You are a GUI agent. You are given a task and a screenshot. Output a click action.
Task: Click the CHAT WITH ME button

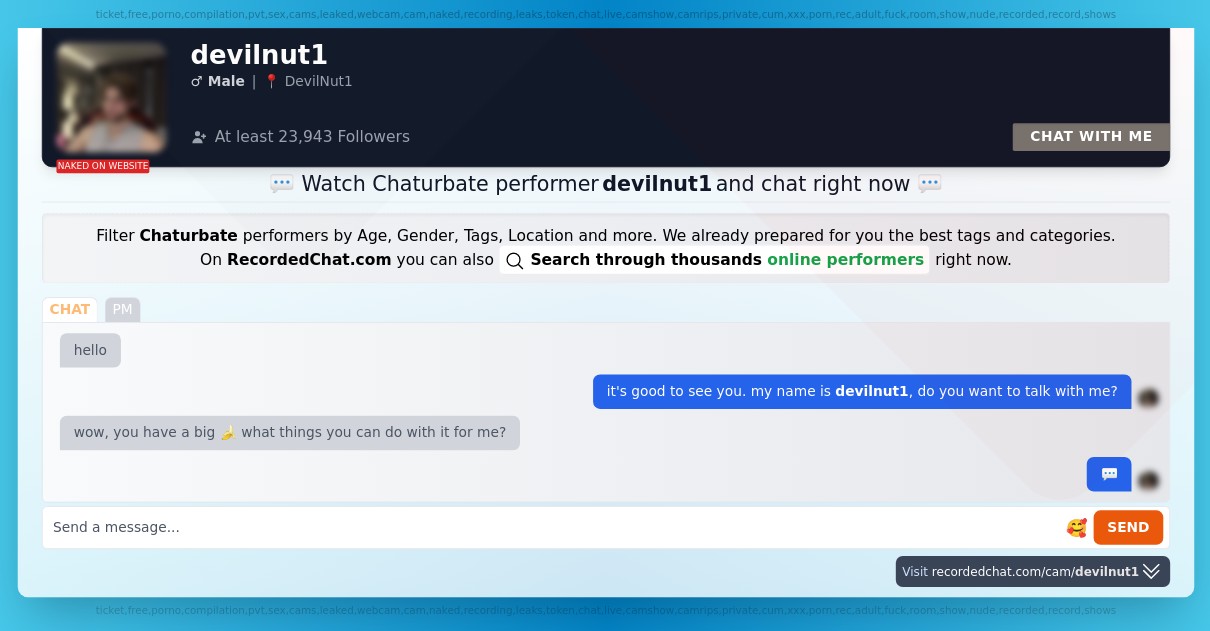coord(1091,137)
